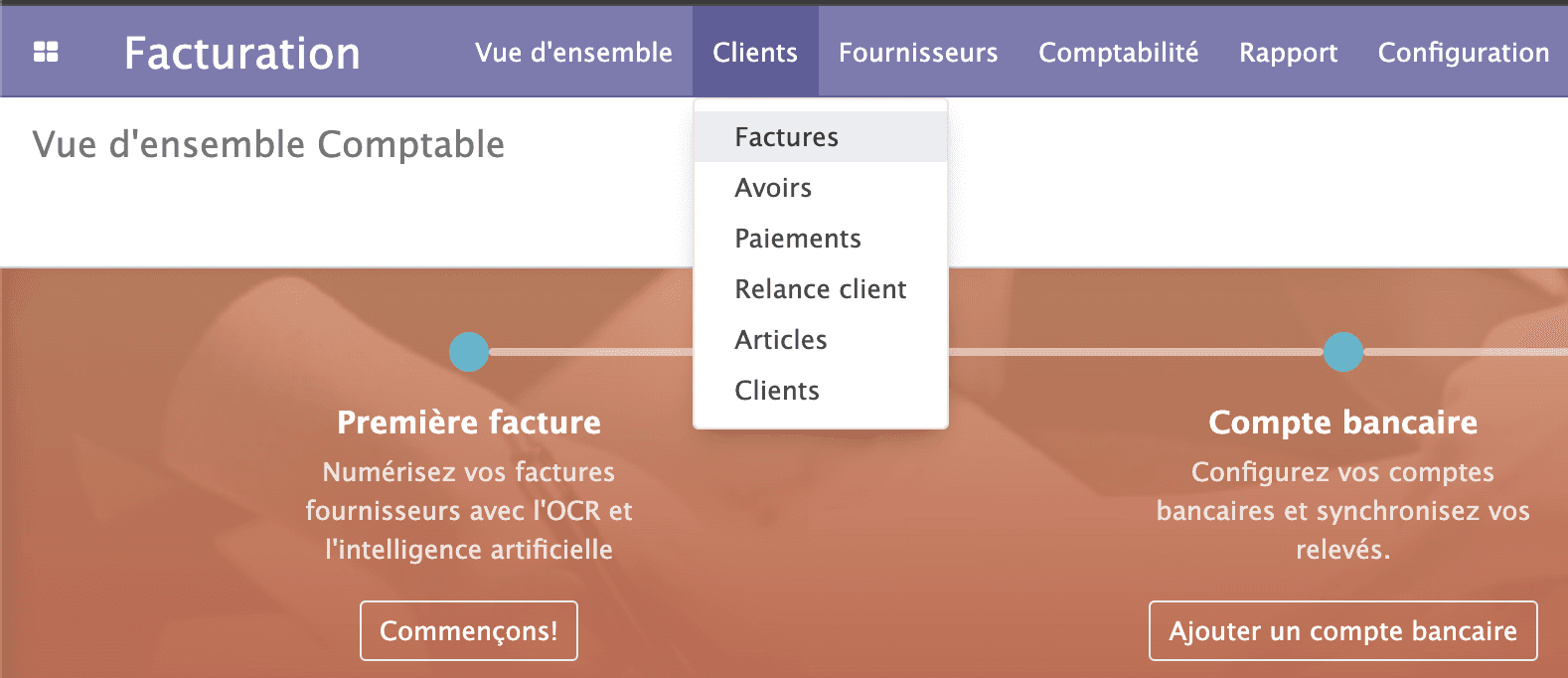1568x678 pixels.
Task: Open the Configuration menu
Action: tap(1463, 53)
